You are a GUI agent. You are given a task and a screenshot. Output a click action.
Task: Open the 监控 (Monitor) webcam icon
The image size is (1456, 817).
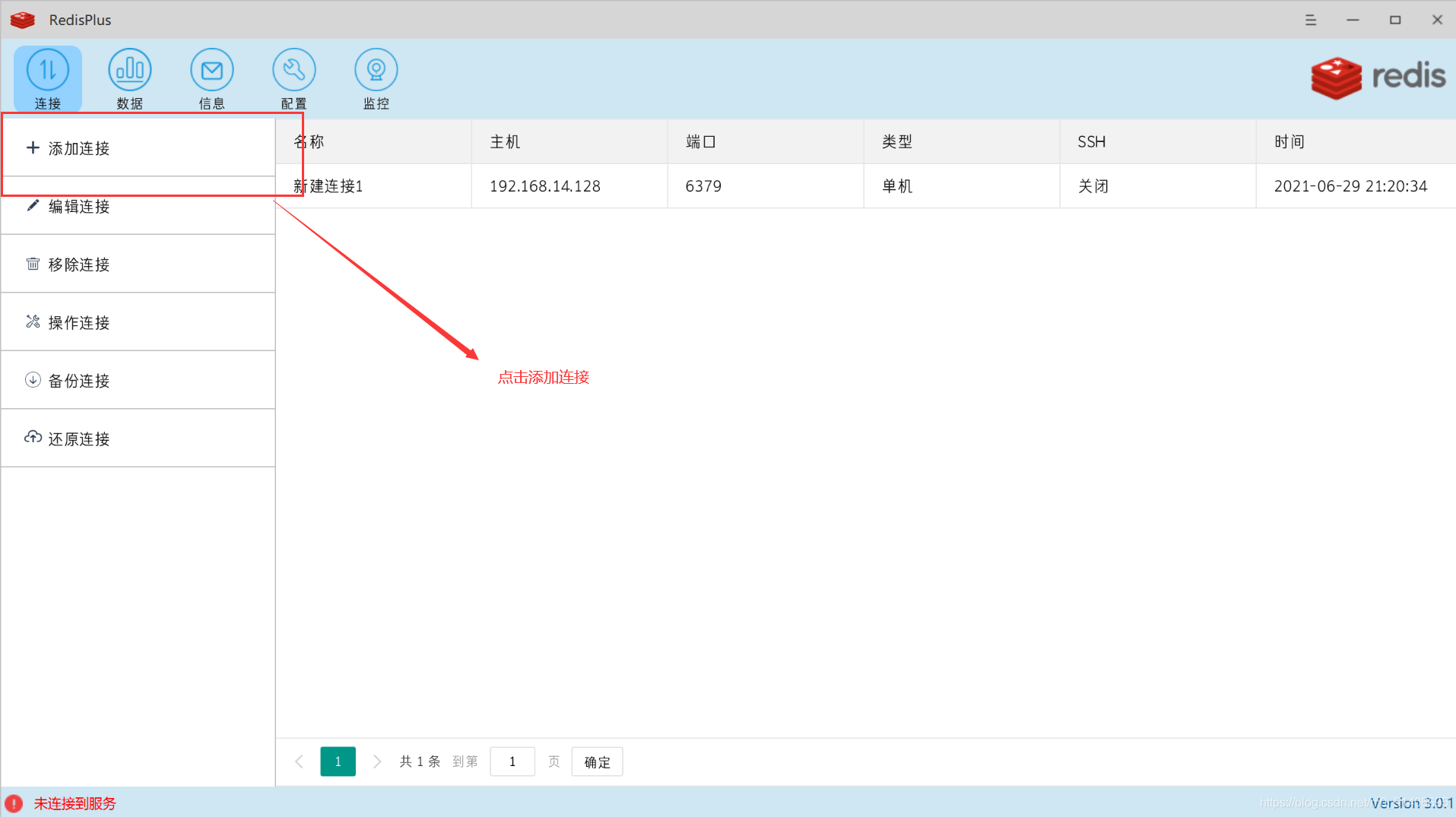point(376,78)
